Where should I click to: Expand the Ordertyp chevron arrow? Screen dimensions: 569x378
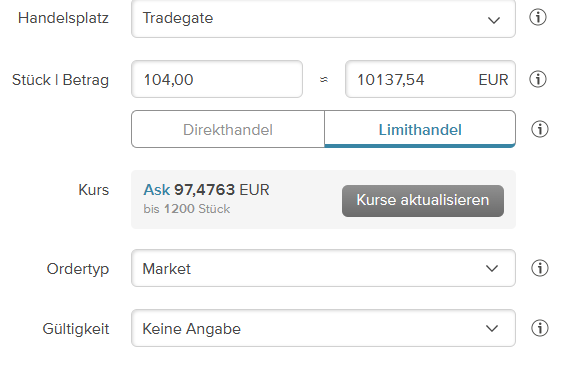coord(492,269)
